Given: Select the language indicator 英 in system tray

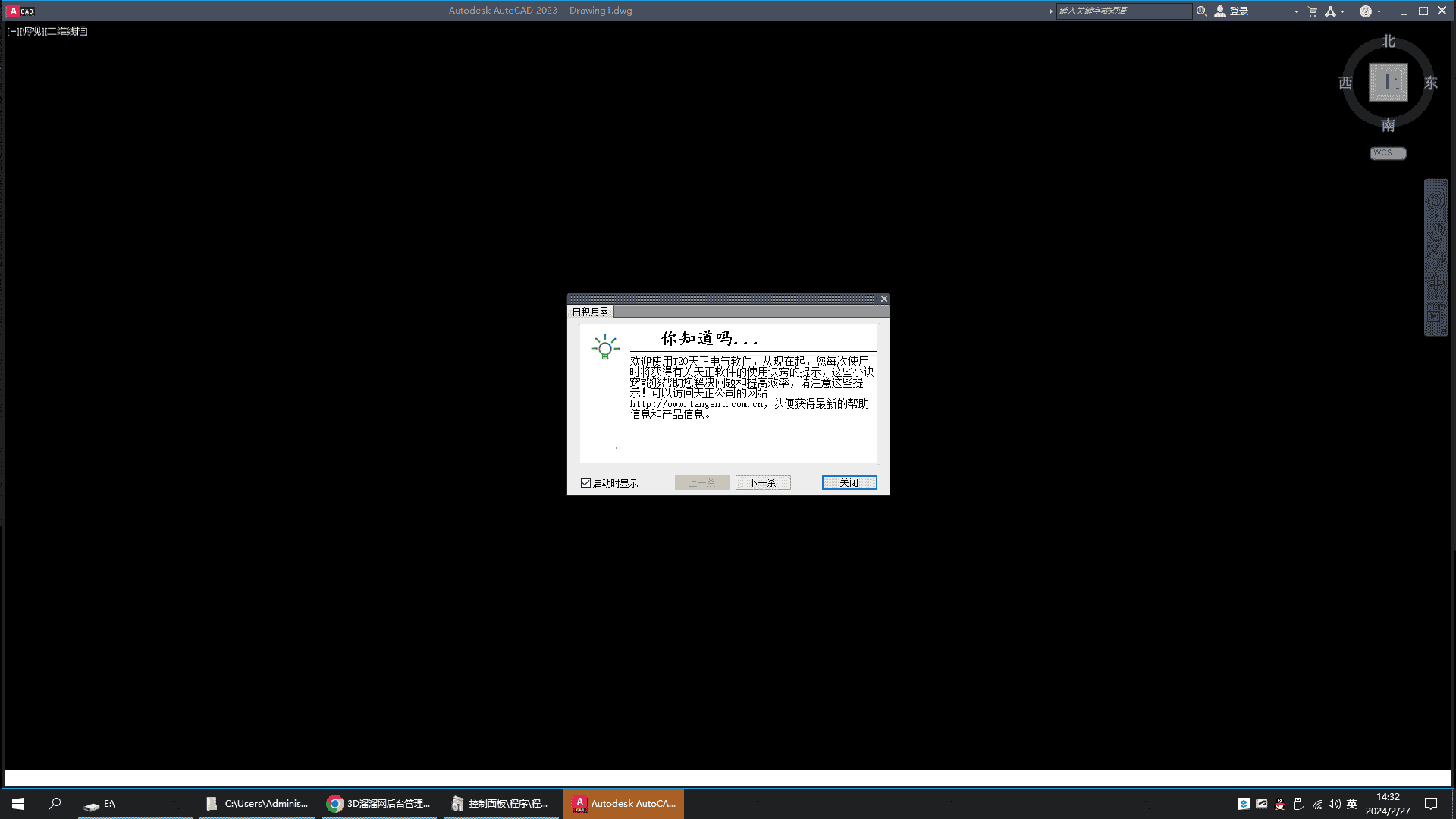Looking at the screenshot, I should [x=1352, y=803].
